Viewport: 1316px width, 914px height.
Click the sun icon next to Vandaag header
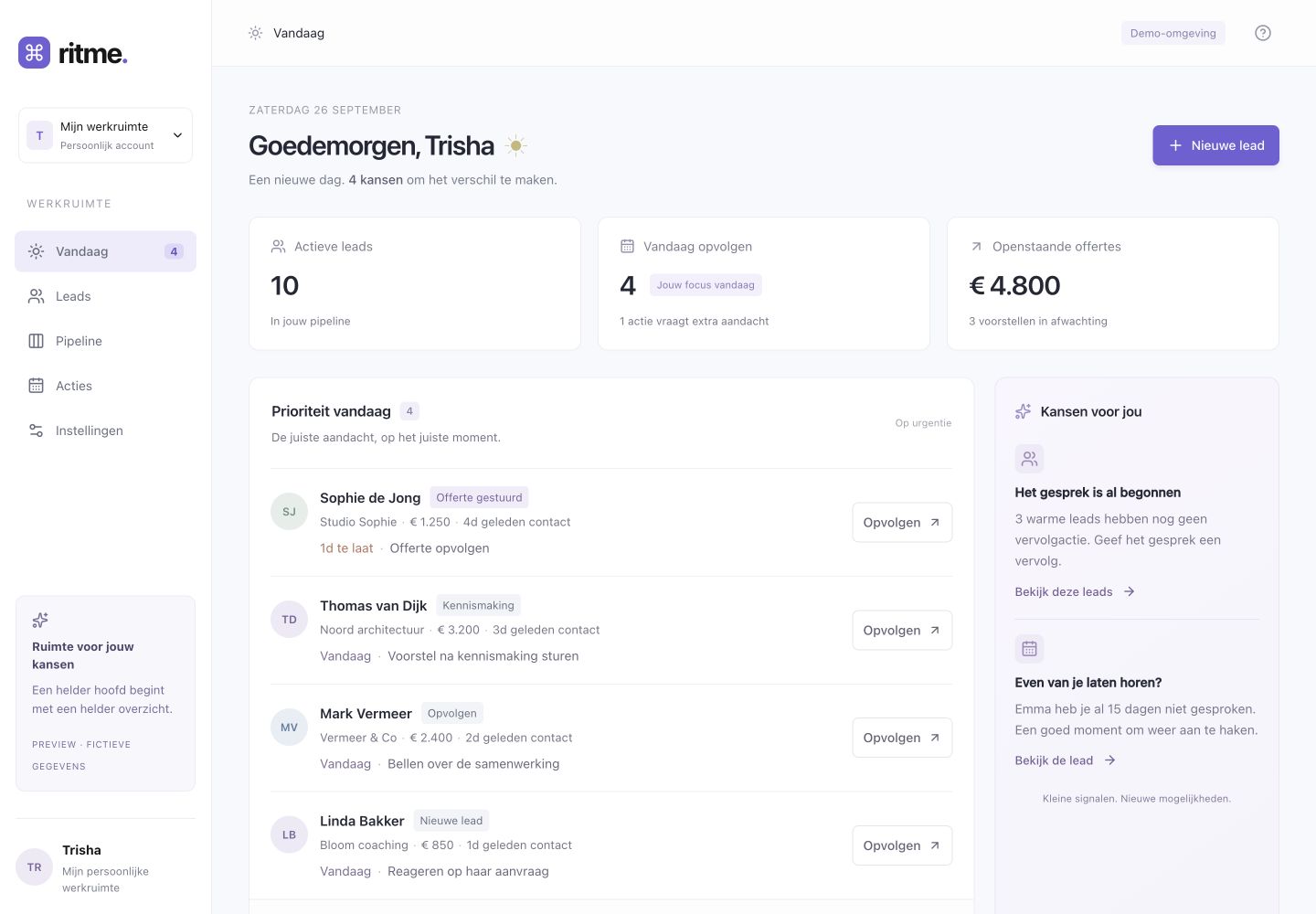[x=255, y=33]
